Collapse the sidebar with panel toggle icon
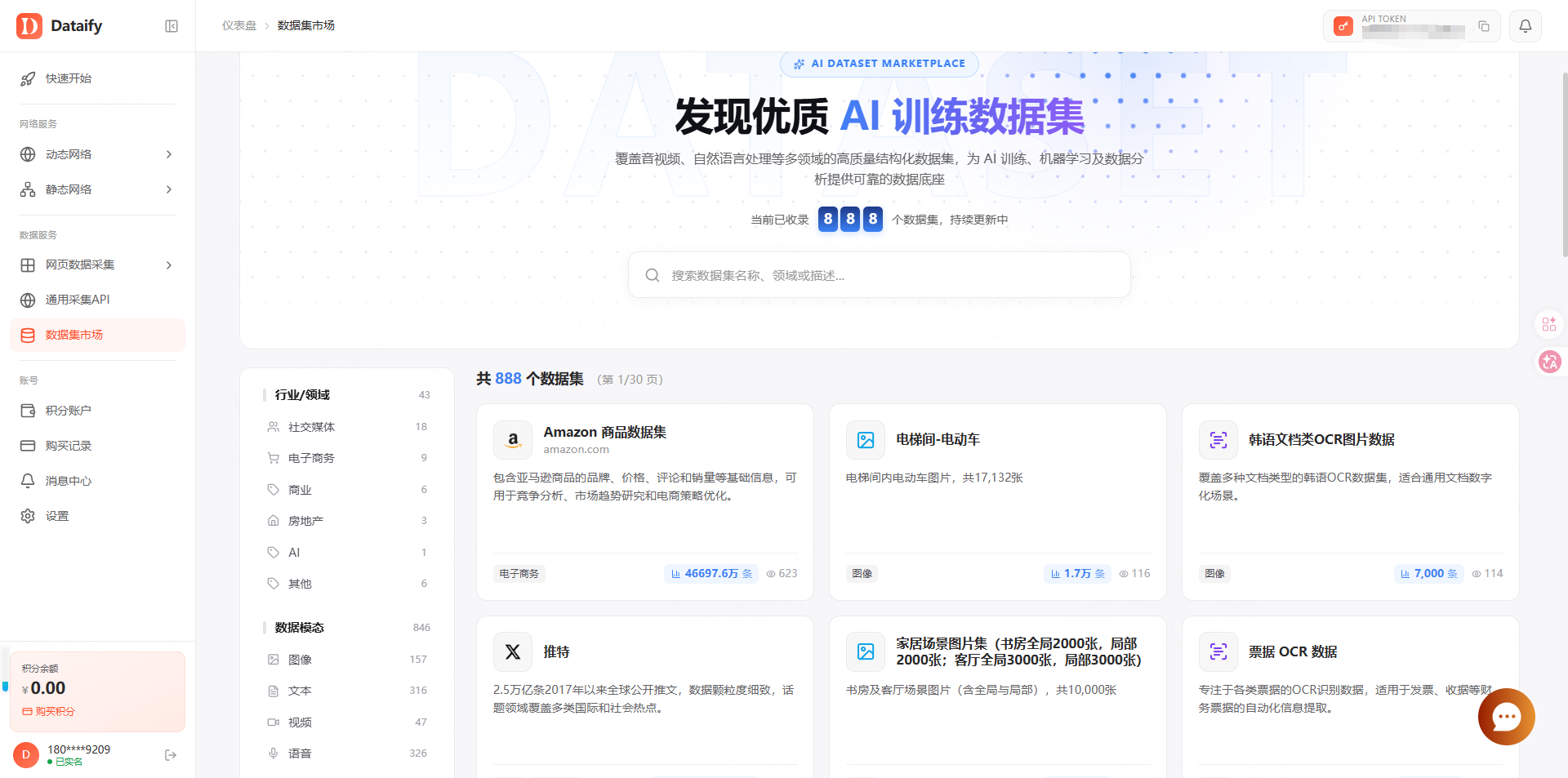 pyautogui.click(x=171, y=26)
